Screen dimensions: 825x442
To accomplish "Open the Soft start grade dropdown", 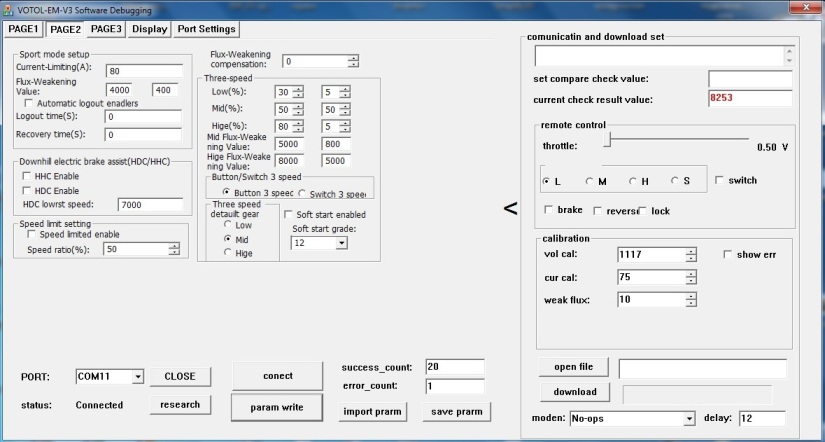I will tap(342, 242).
